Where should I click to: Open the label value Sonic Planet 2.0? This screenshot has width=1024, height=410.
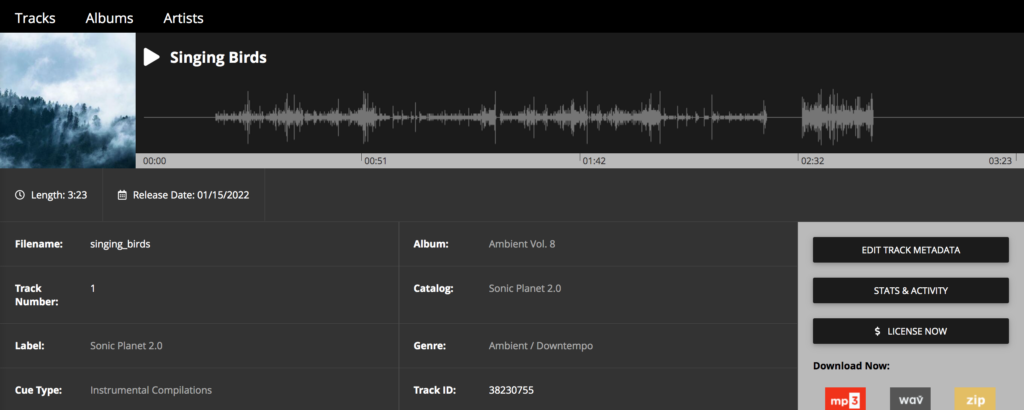coord(127,346)
